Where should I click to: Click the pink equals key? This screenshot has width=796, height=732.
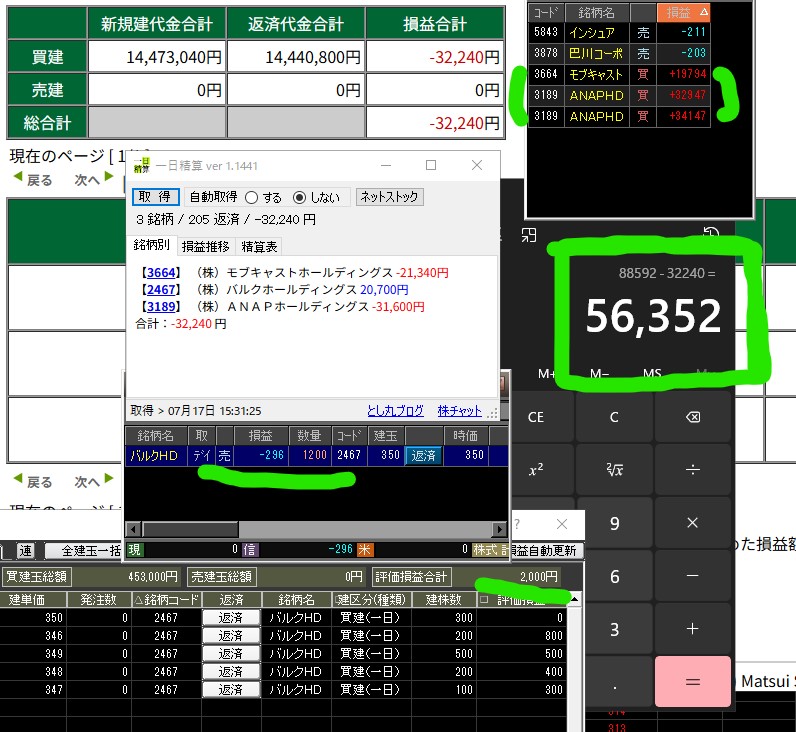692,681
